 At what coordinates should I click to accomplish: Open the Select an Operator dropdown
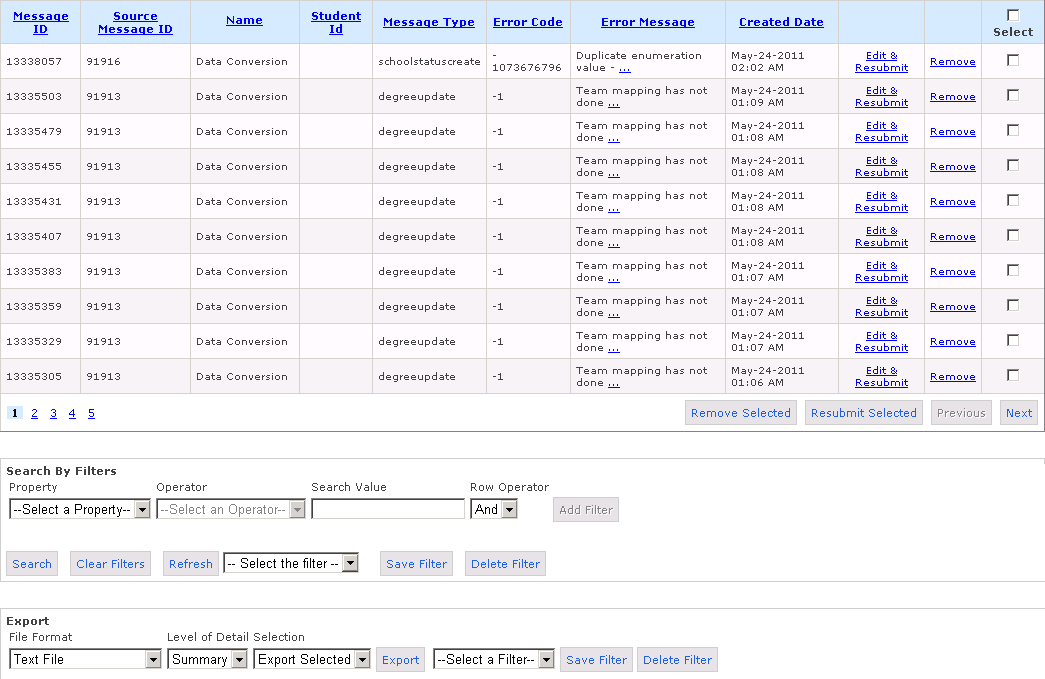pos(231,510)
